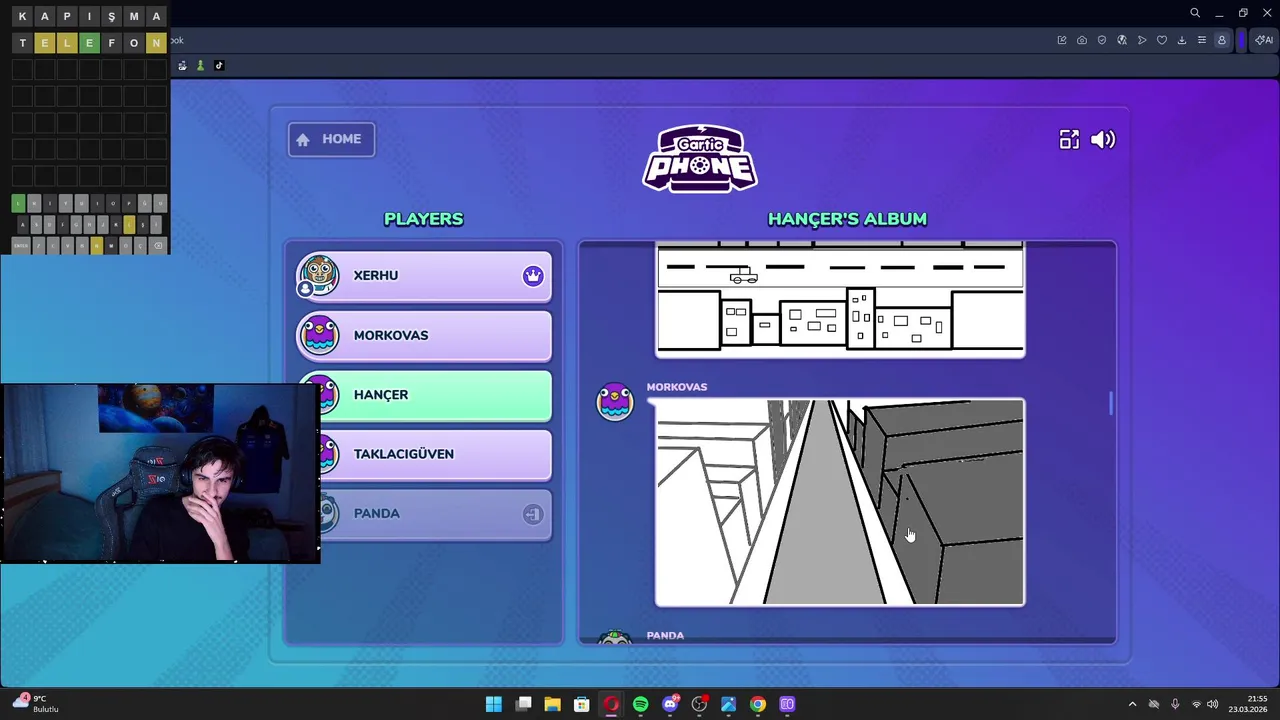Toggle fullscreen mode icon in Gartic Phone
Viewport: 1280px width, 720px height.
point(1069,140)
